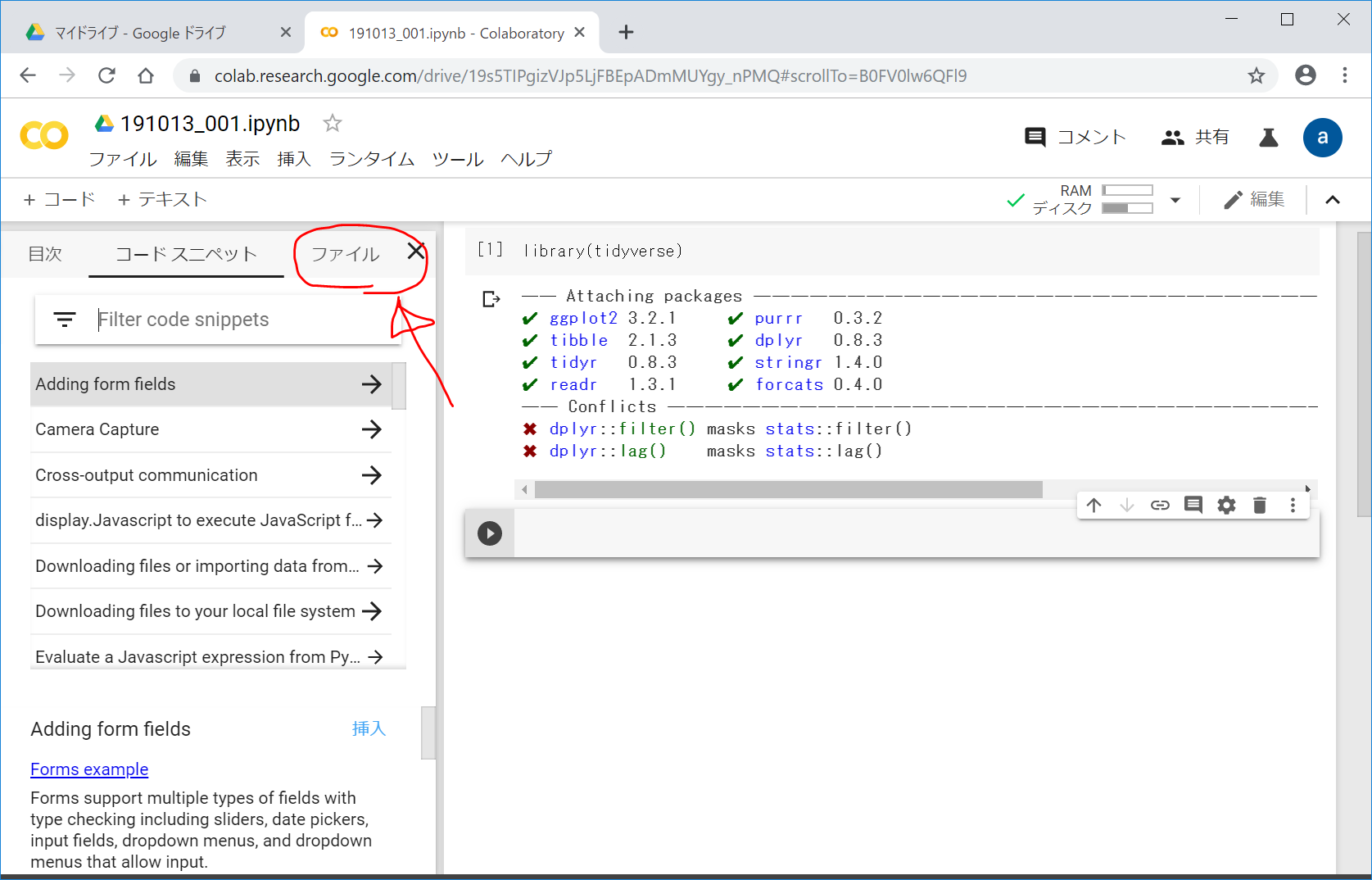Screen dimensions: 1372x880
Task: Open RAM and disk runtime dropdown
Action: point(1175,200)
